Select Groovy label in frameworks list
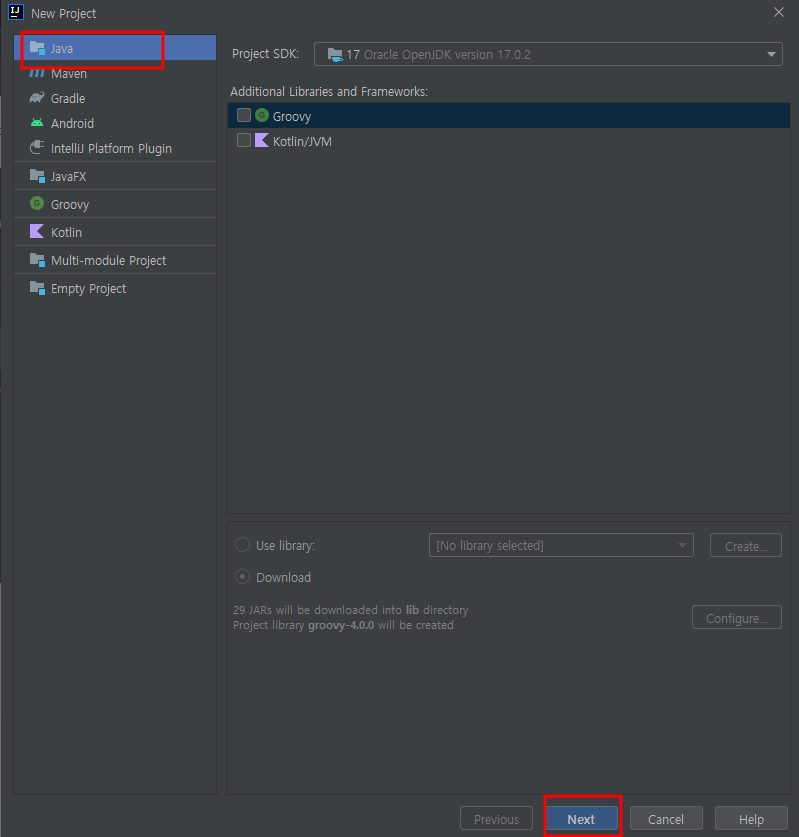Viewport: 799px width, 837px height. pyautogui.click(x=291, y=116)
